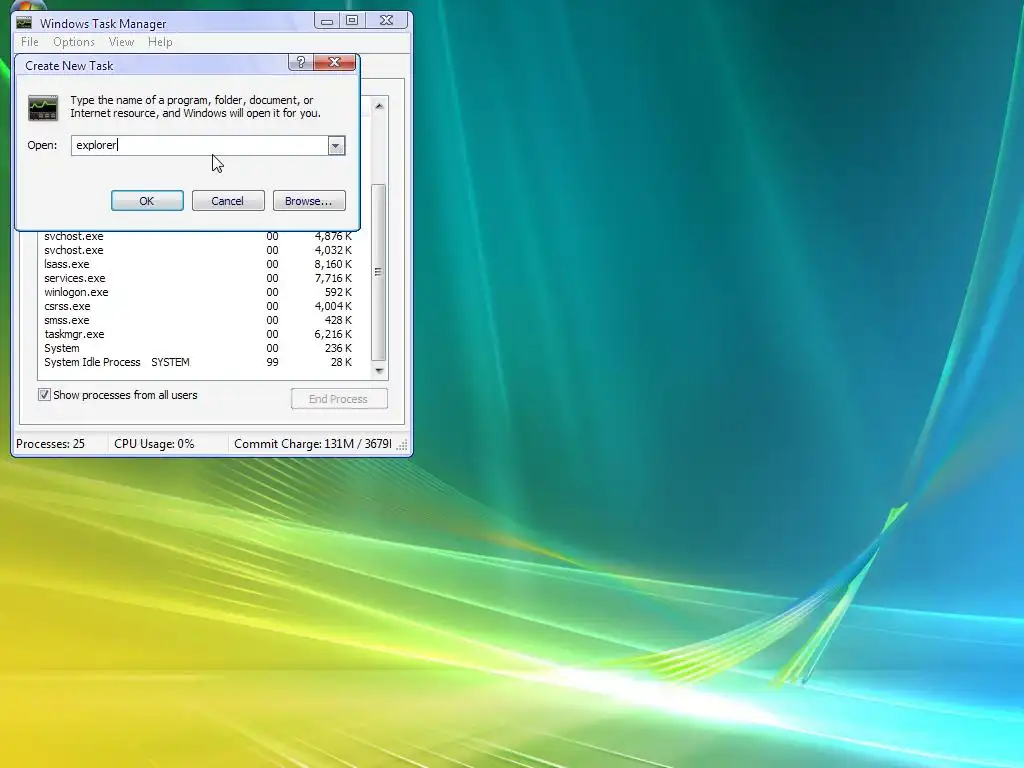This screenshot has height=768, width=1024.
Task: Close the Create New Task dialog
Action: coord(334,62)
